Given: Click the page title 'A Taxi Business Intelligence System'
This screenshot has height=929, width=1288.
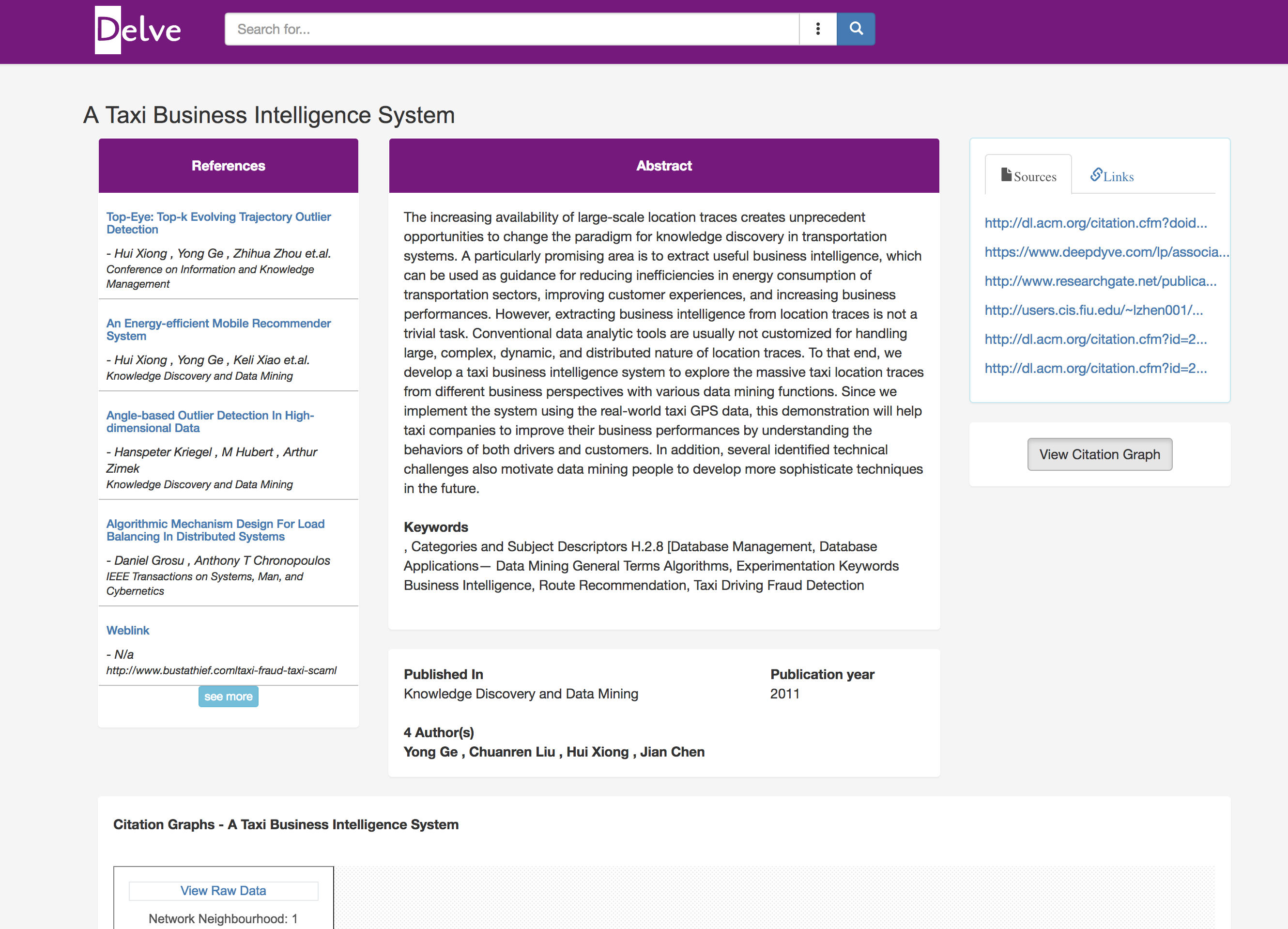Looking at the screenshot, I should [269, 115].
